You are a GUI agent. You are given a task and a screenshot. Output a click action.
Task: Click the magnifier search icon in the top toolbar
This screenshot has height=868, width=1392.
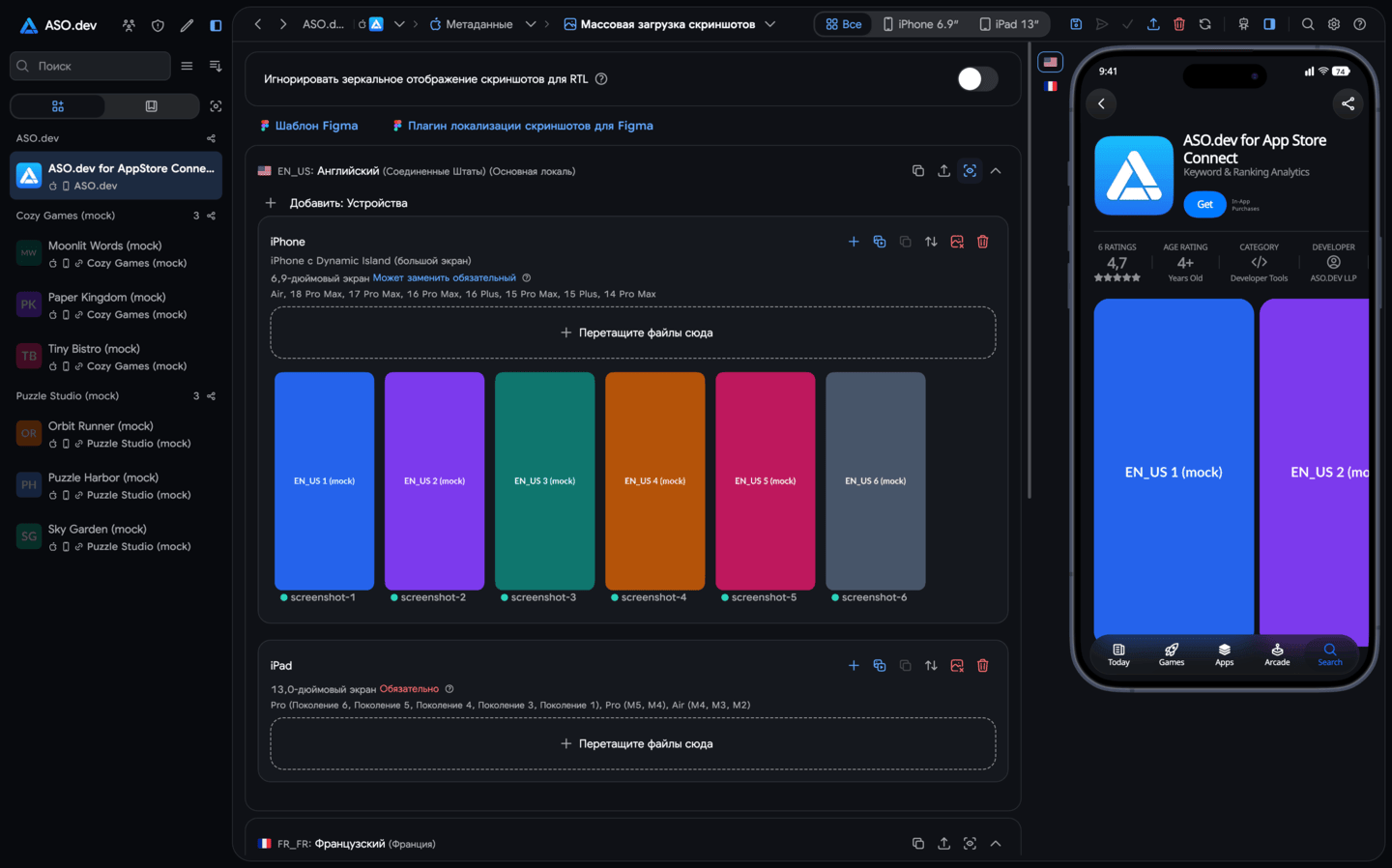pos(1308,24)
